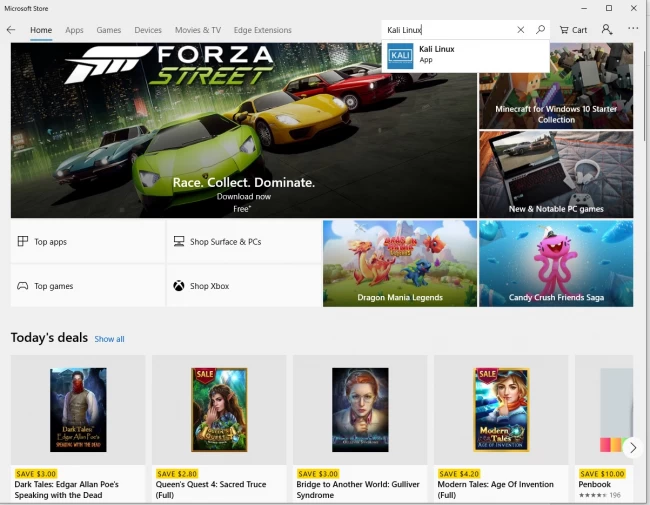Click the Top games label
650x505 pixels.
[x=53, y=286]
